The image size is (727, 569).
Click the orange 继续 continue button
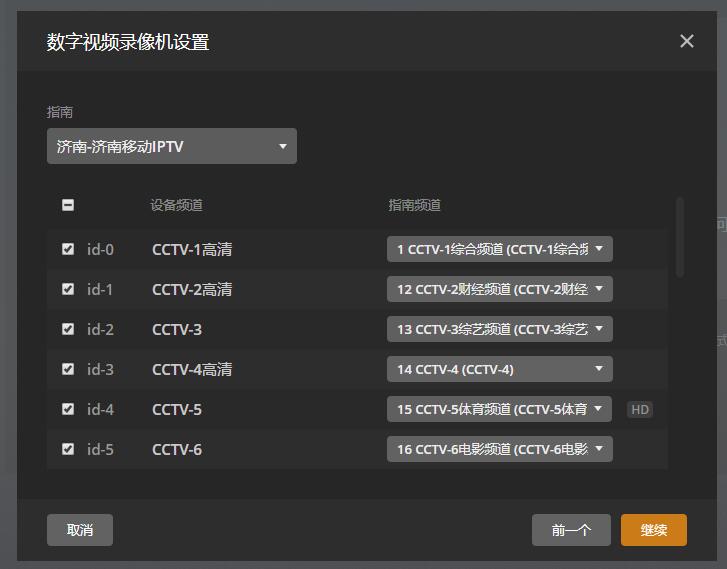[x=654, y=530]
